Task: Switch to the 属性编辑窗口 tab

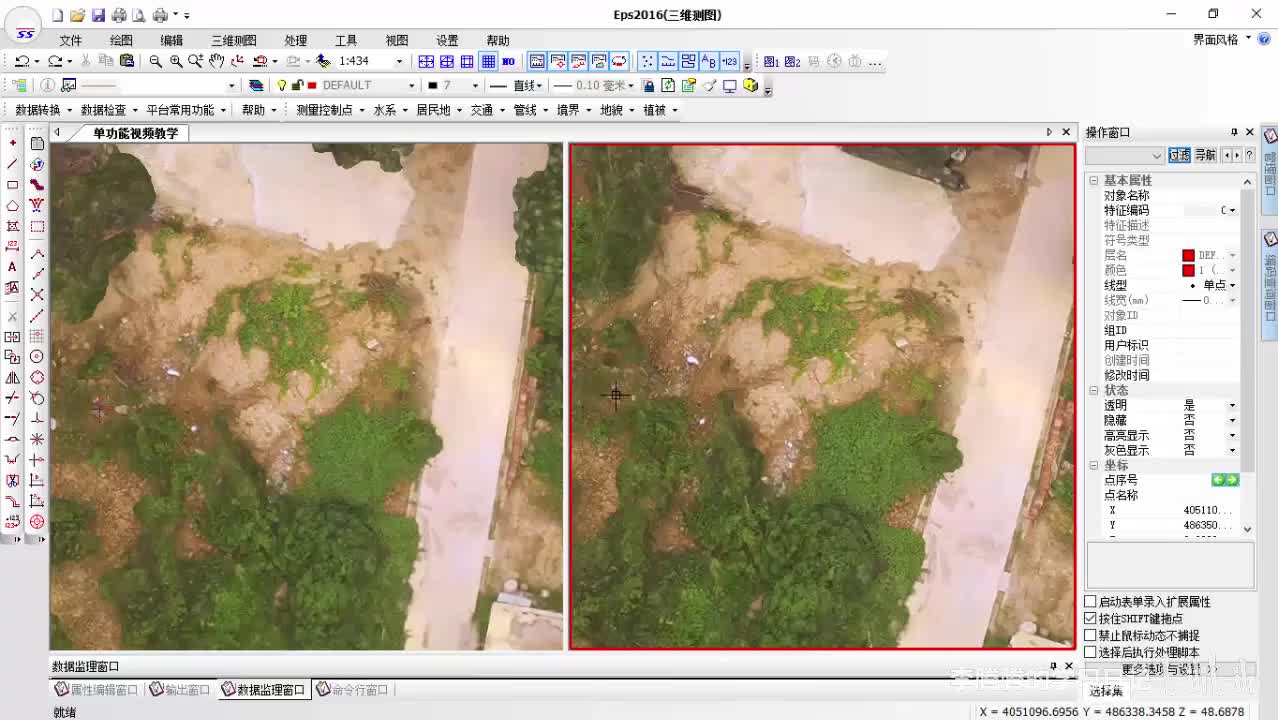Action: click(97, 690)
